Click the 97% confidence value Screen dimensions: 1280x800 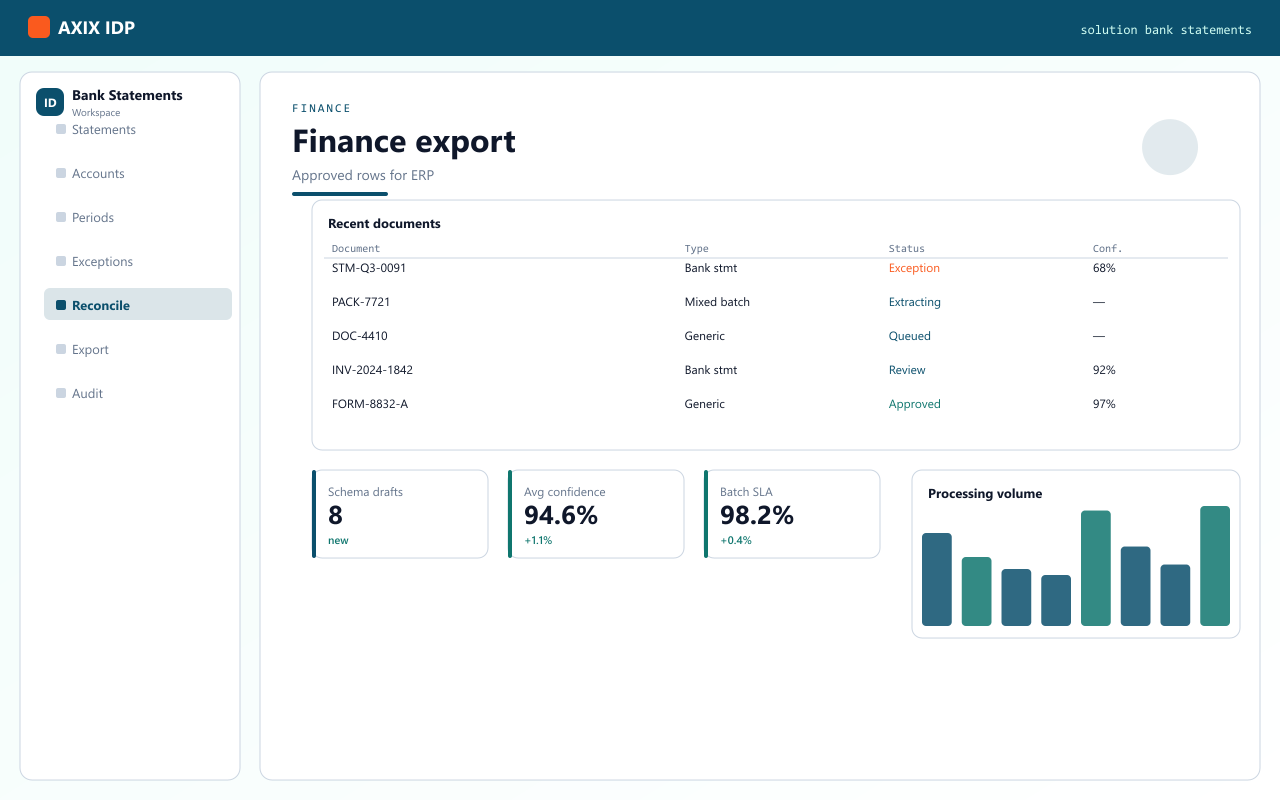[x=1104, y=404]
